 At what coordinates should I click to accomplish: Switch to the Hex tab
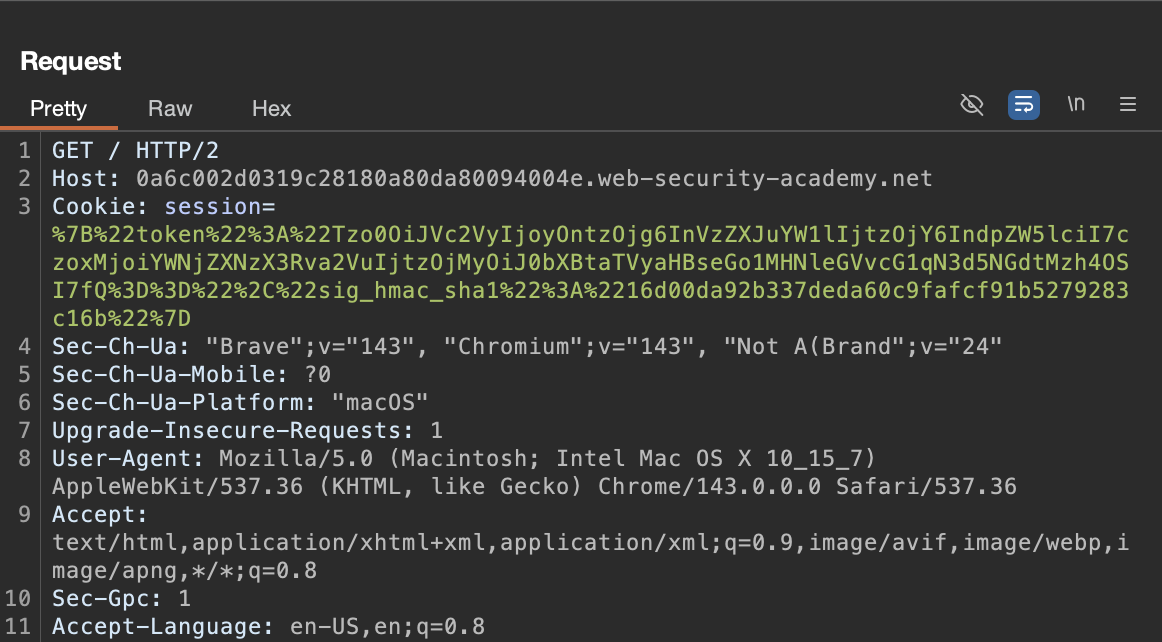pos(271,109)
